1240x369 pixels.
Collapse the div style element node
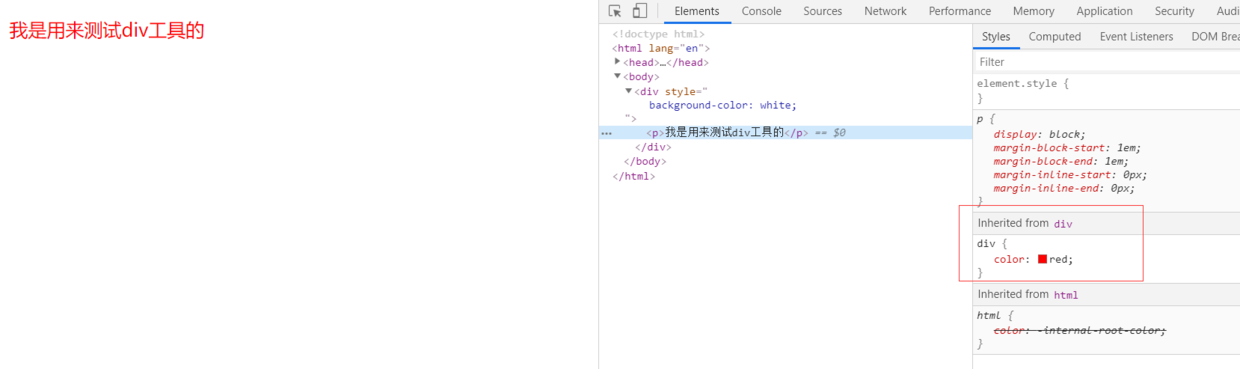pos(629,90)
